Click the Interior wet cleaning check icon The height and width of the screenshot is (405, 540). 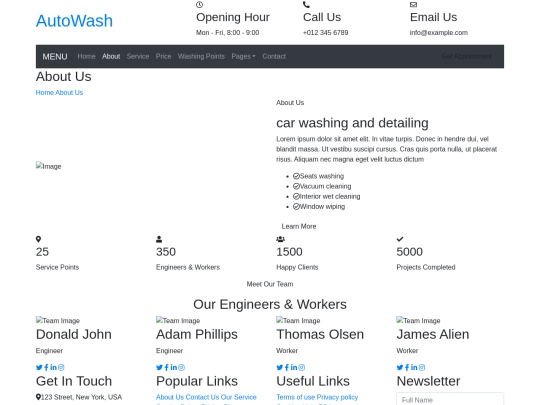click(x=296, y=196)
